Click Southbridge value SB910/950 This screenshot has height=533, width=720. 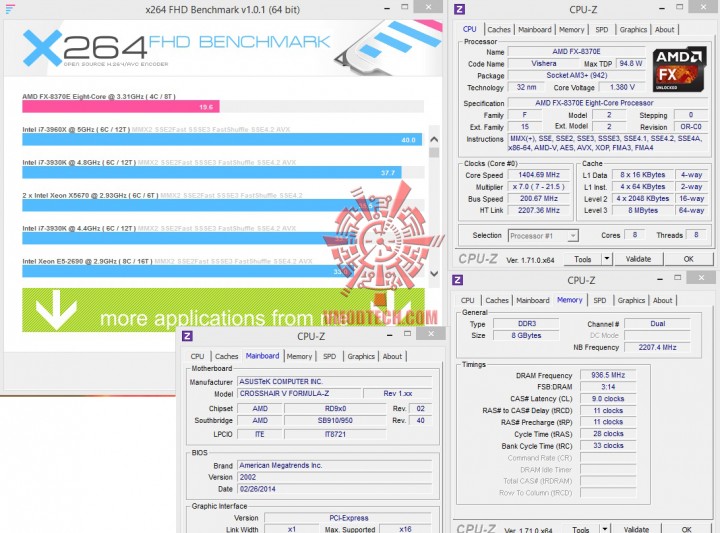point(335,421)
